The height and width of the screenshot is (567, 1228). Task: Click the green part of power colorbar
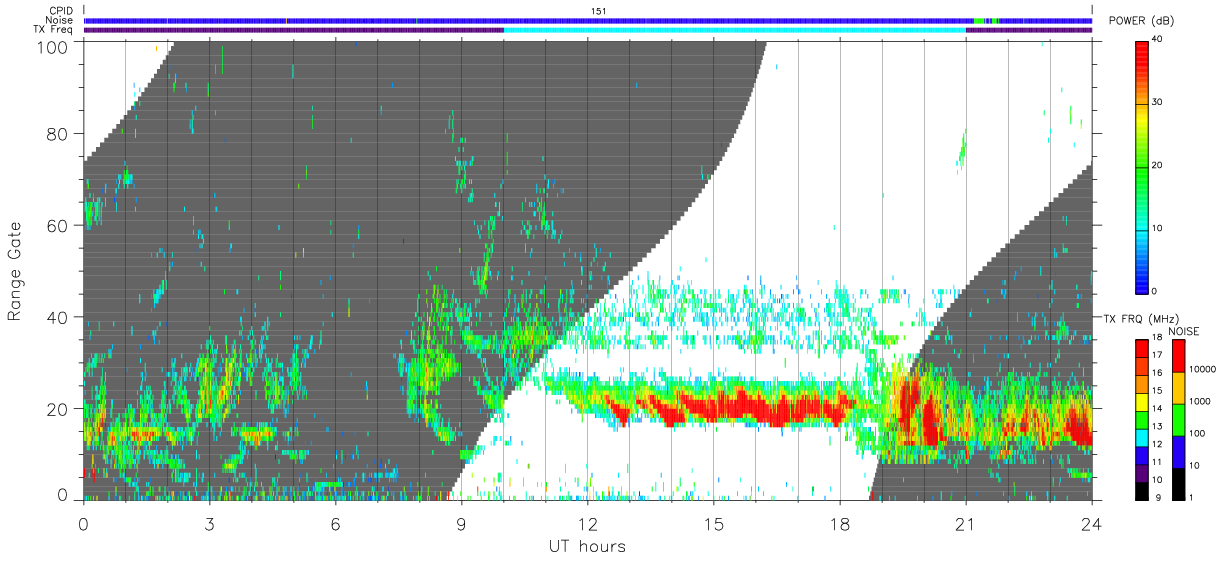point(1142,170)
